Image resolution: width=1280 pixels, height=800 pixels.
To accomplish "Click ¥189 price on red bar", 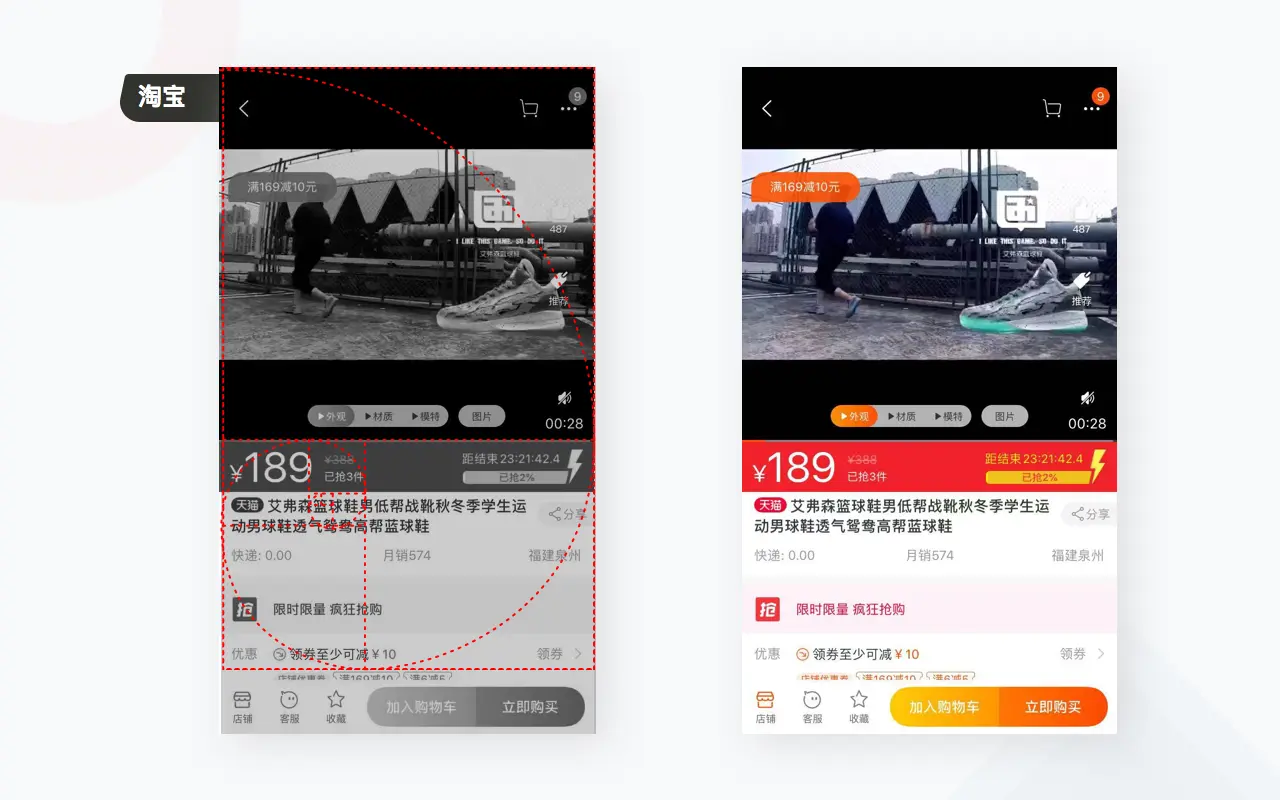I will pos(794,468).
